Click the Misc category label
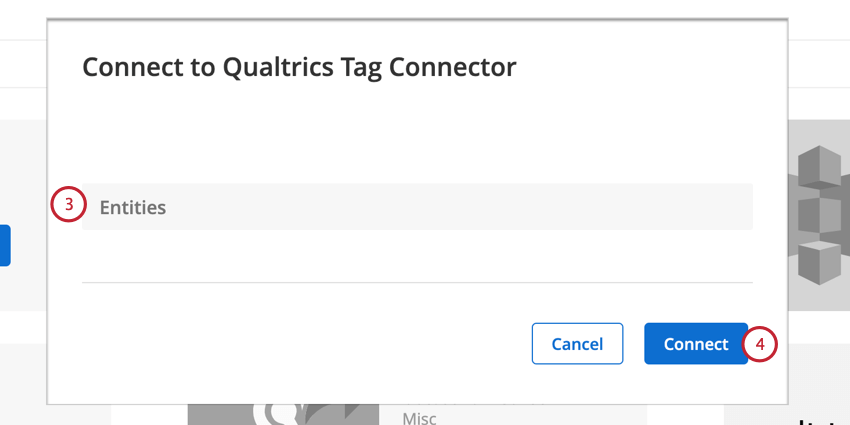The image size is (850, 425). (419, 418)
